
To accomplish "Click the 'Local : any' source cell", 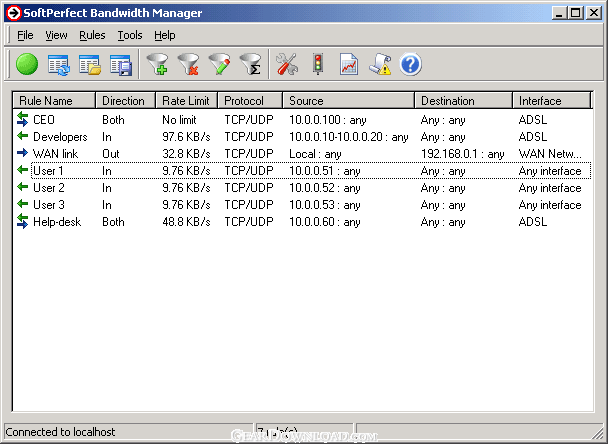I will [315, 154].
